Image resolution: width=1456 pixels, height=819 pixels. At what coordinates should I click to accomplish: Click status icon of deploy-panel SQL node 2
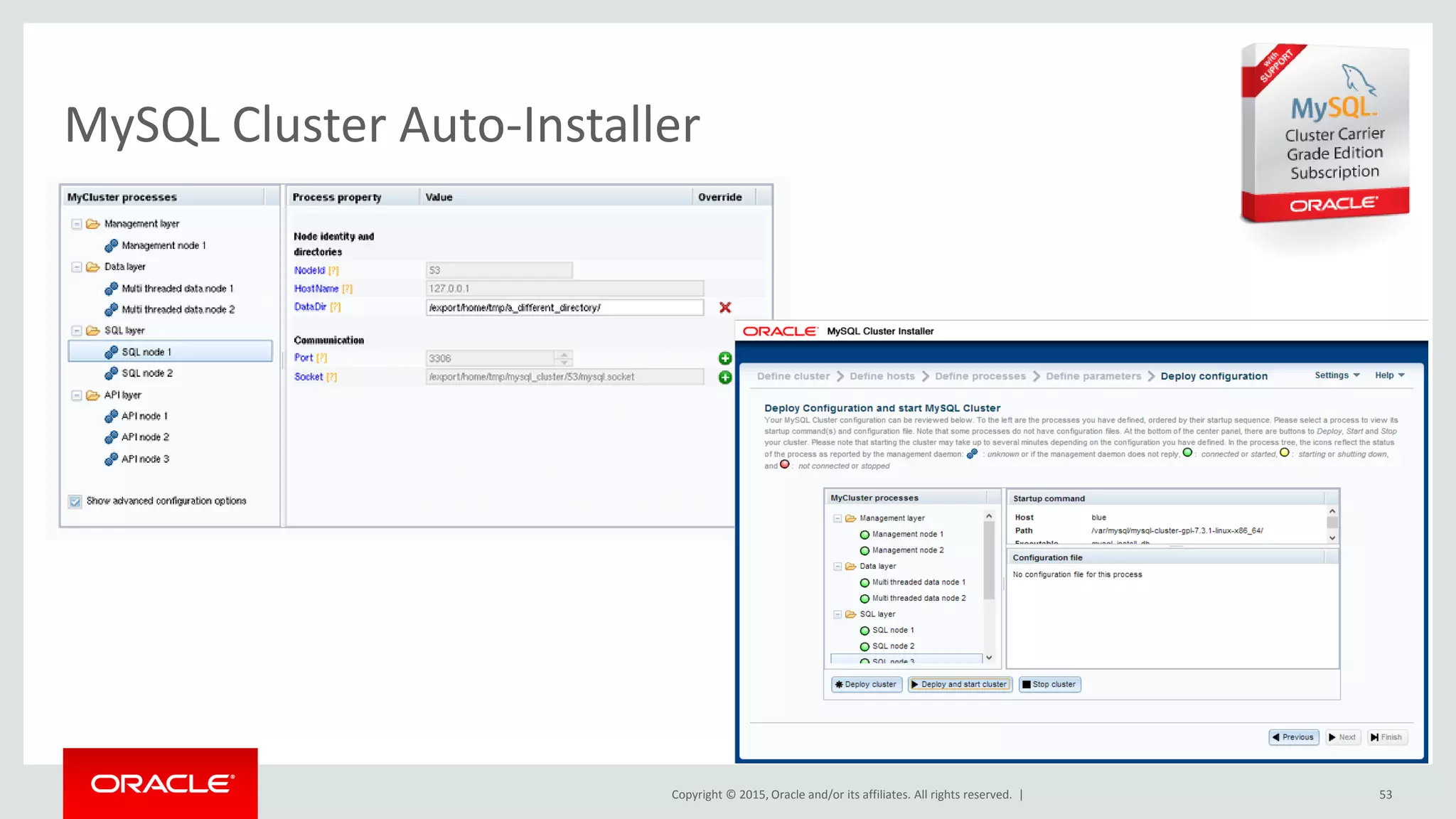(x=864, y=647)
